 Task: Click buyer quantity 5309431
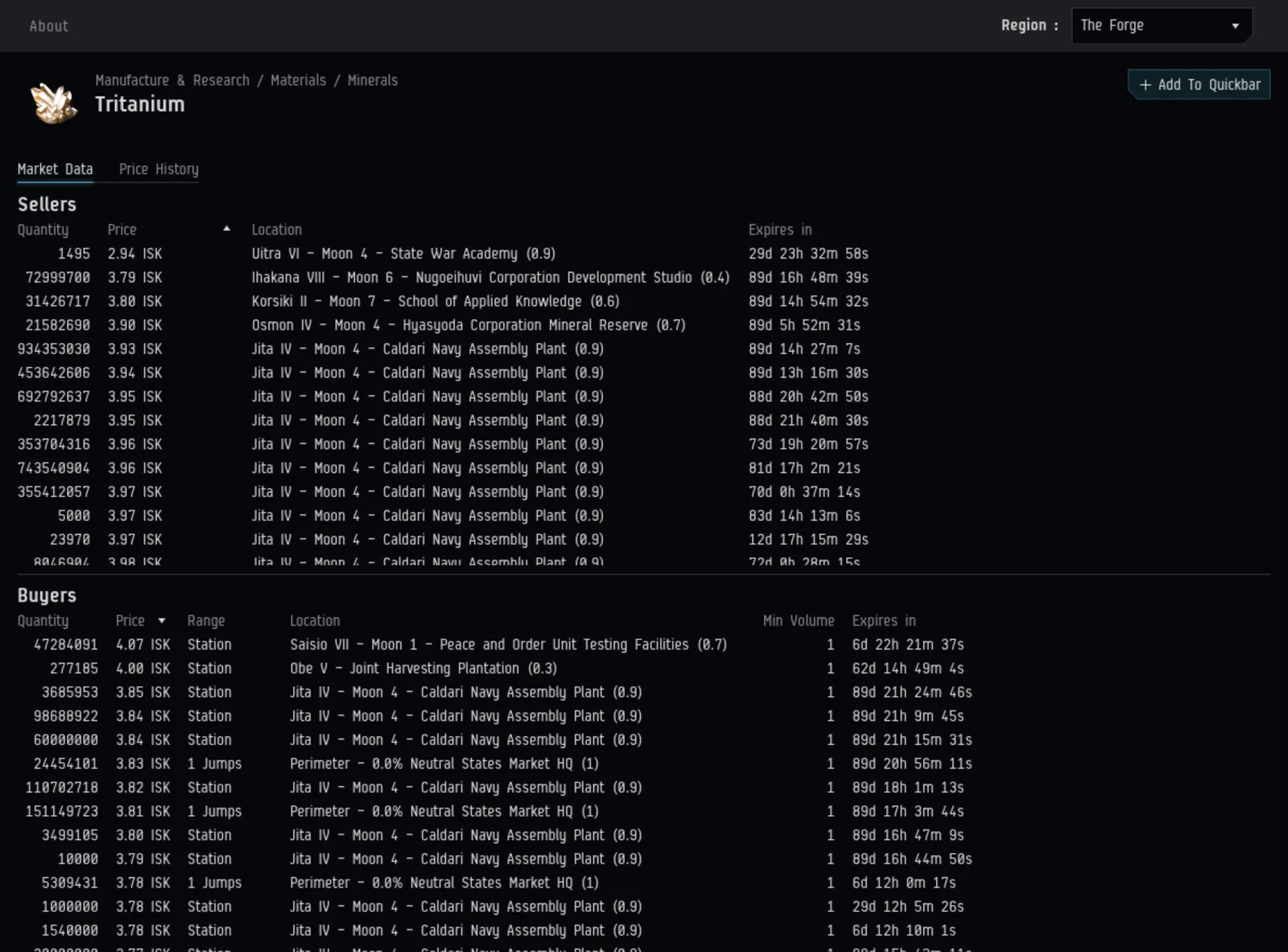tap(70, 883)
